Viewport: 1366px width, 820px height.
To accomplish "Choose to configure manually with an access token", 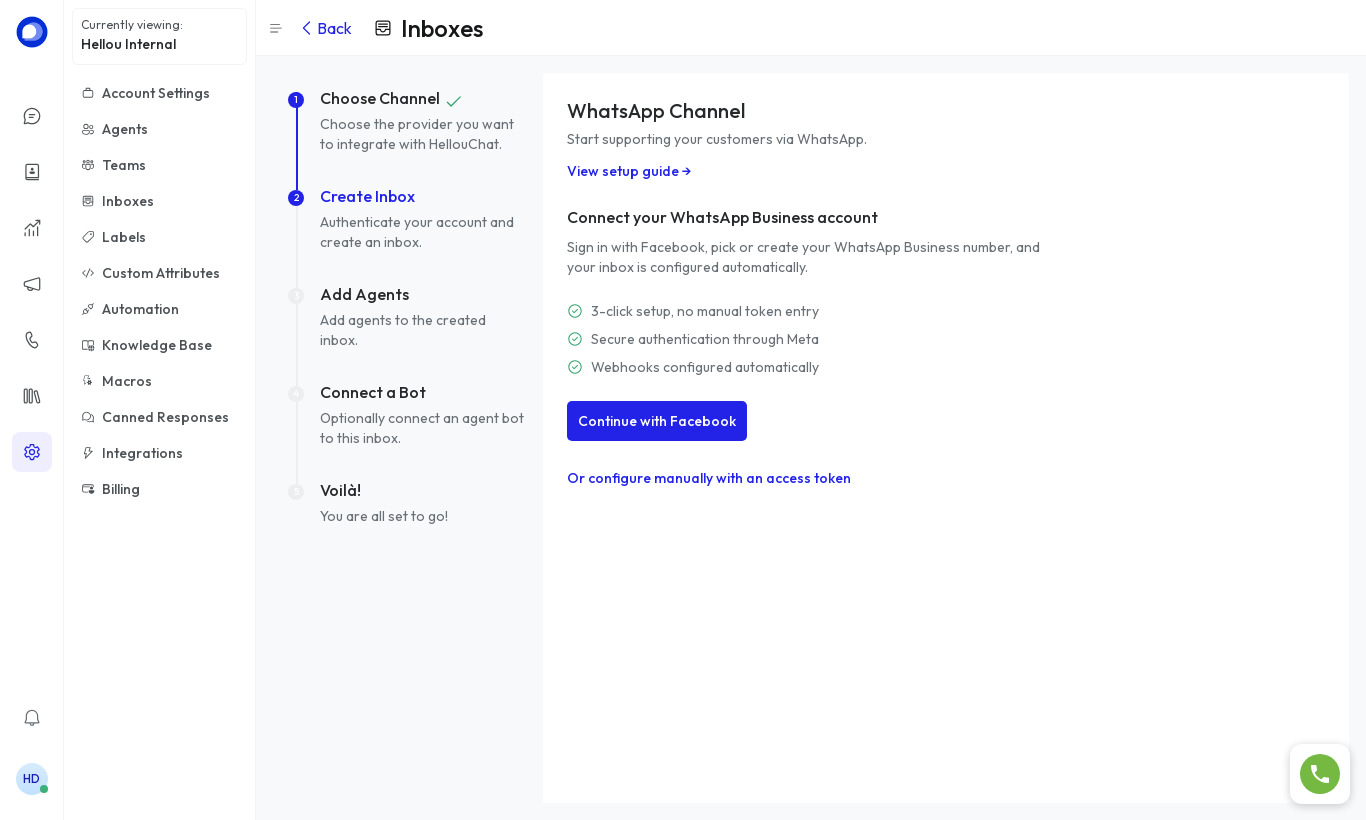I will pos(709,479).
